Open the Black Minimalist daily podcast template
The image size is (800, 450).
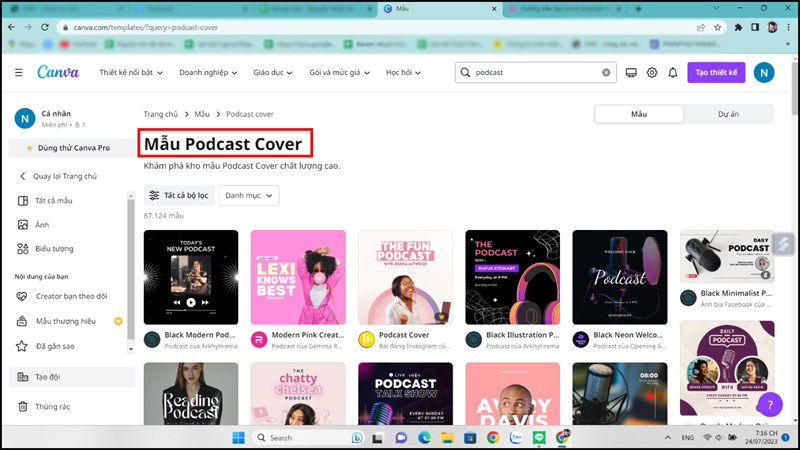pos(727,256)
